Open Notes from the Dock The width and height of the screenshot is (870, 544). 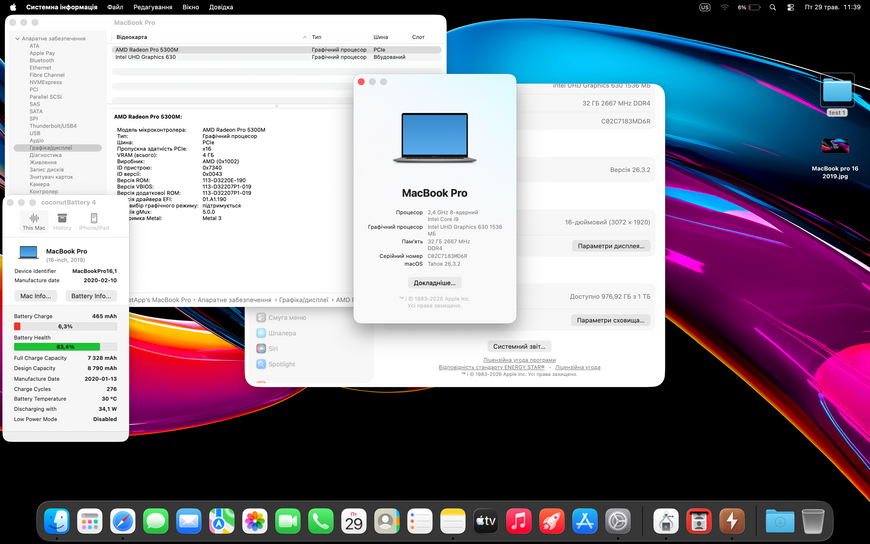coord(453,521)
